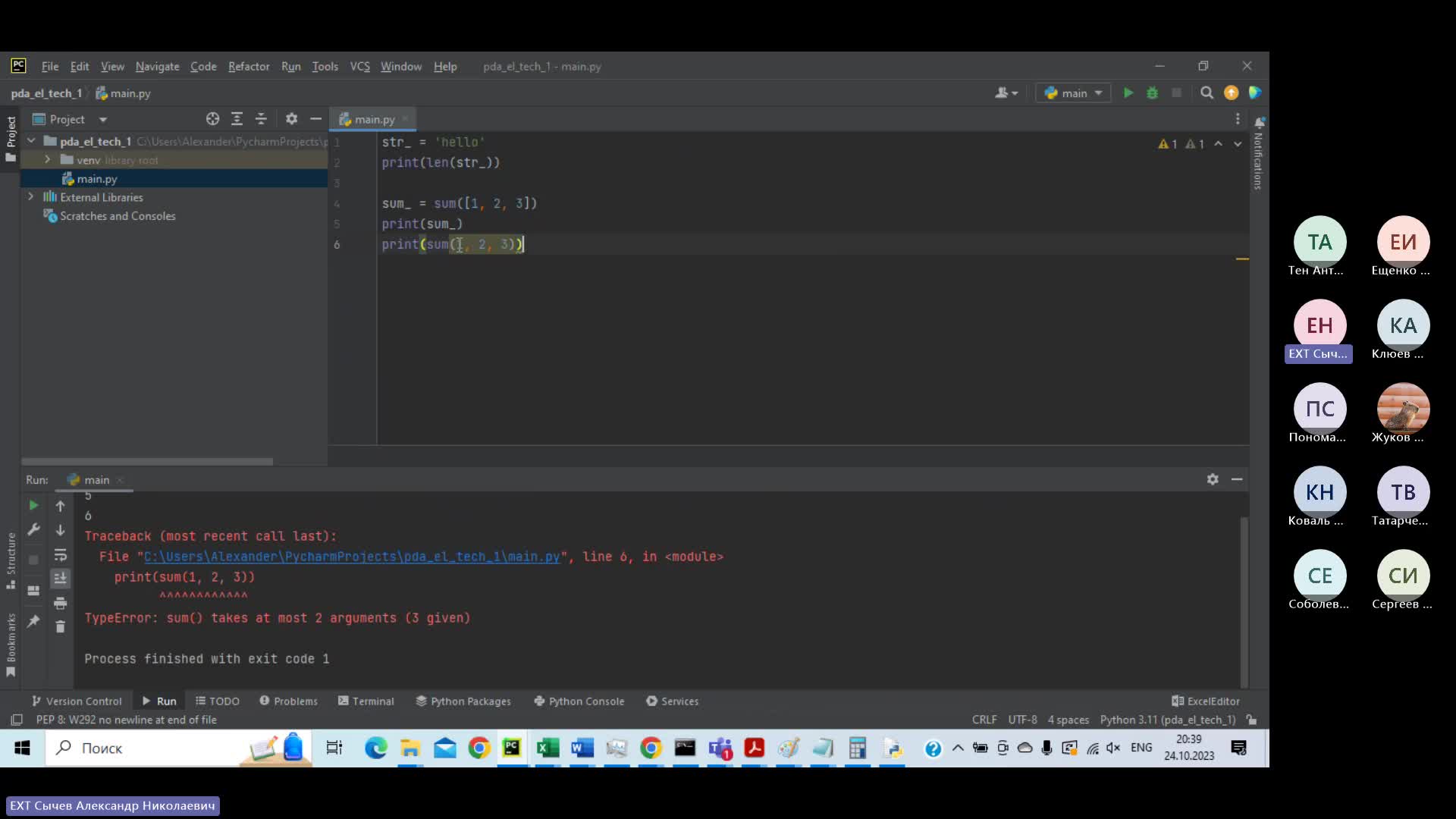The width and height of the screenshot is (1456, 819).
Task: Open the UTF-8 encoding selector
Action: (x=1022, y=720)
